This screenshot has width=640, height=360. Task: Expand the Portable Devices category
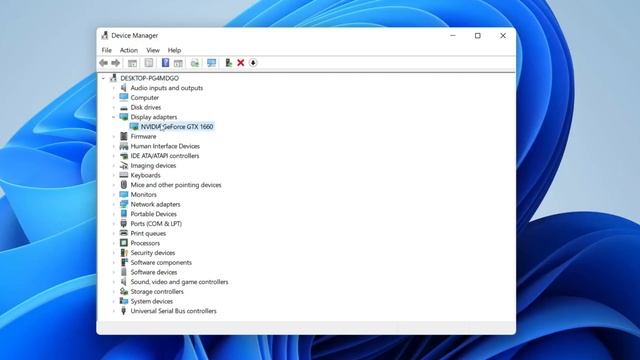(x=113, y=214)
